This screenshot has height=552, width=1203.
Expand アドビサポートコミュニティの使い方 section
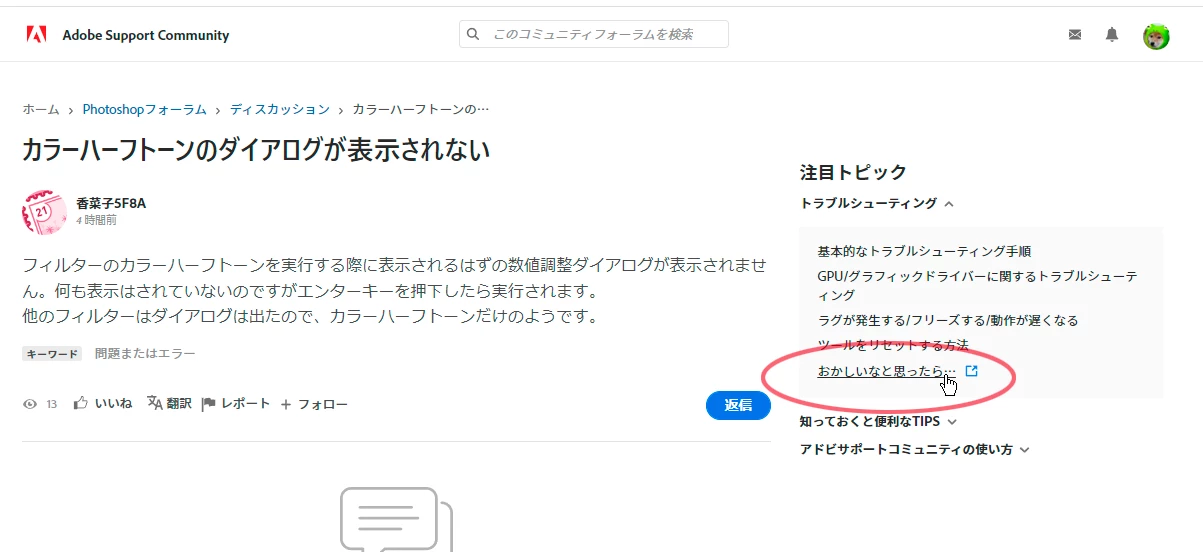point(914,450)
